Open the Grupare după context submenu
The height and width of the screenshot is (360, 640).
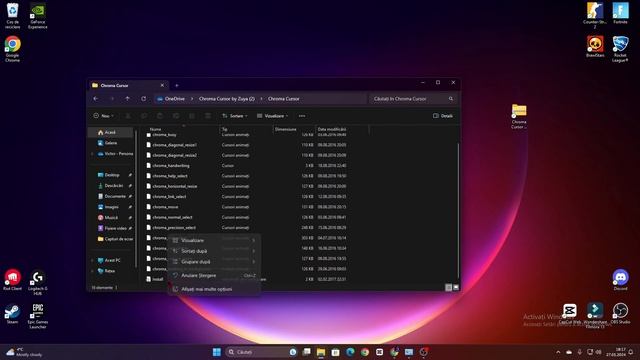point(214,262)
